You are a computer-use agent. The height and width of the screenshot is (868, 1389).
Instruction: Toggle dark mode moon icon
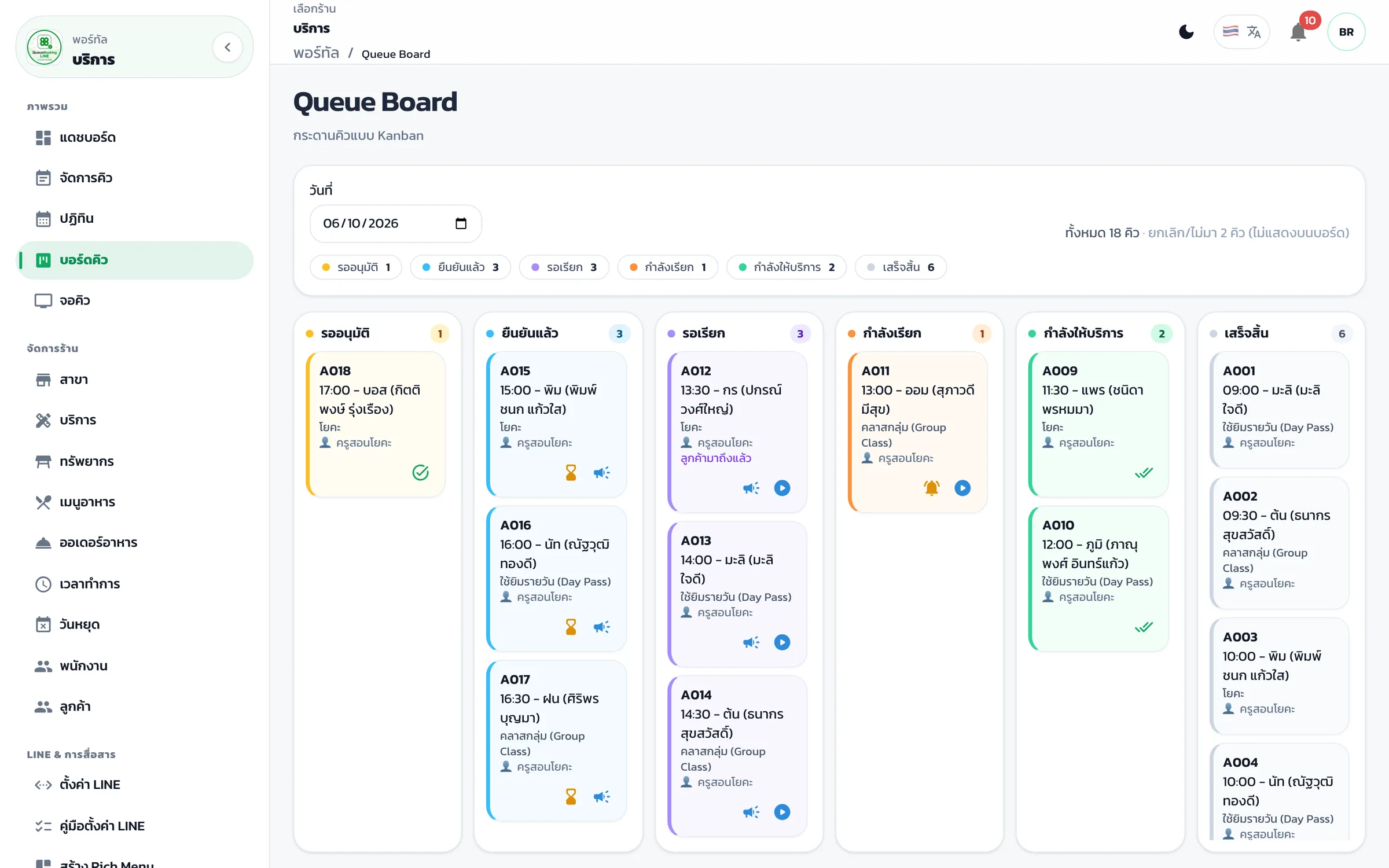[x=1186, y=32]
